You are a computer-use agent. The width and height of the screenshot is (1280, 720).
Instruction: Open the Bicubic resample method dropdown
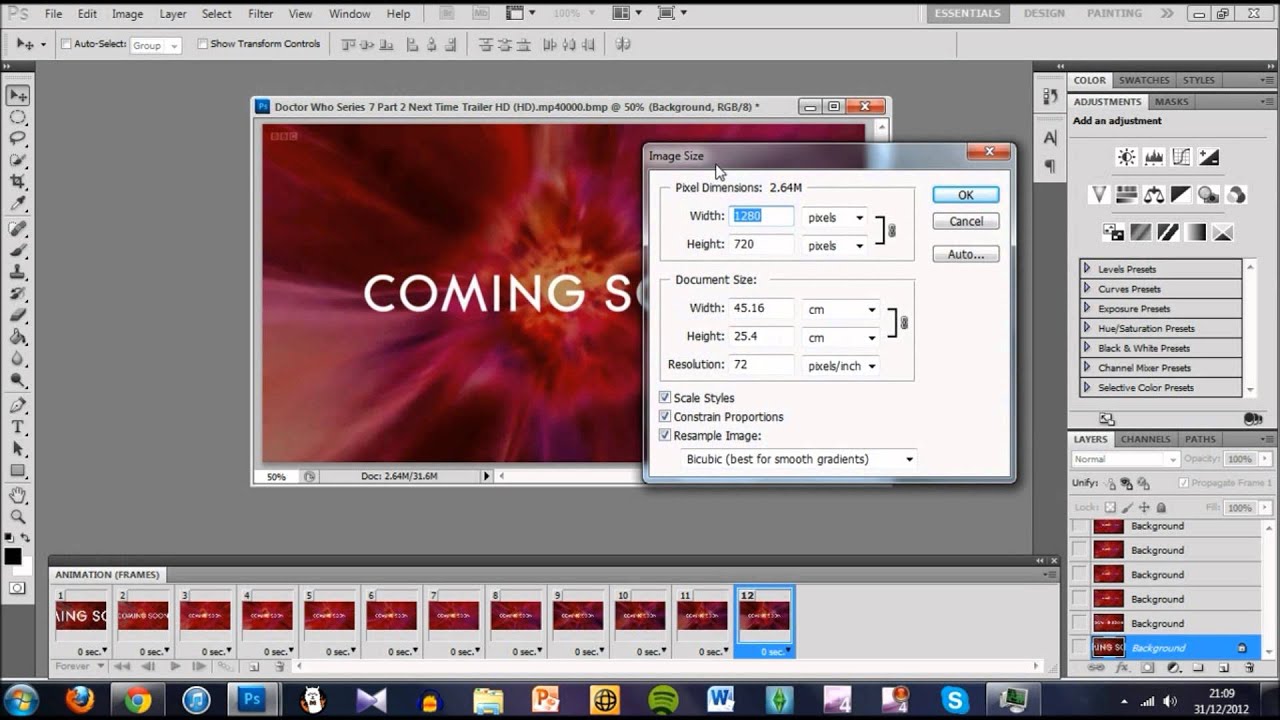click(798, 459)
